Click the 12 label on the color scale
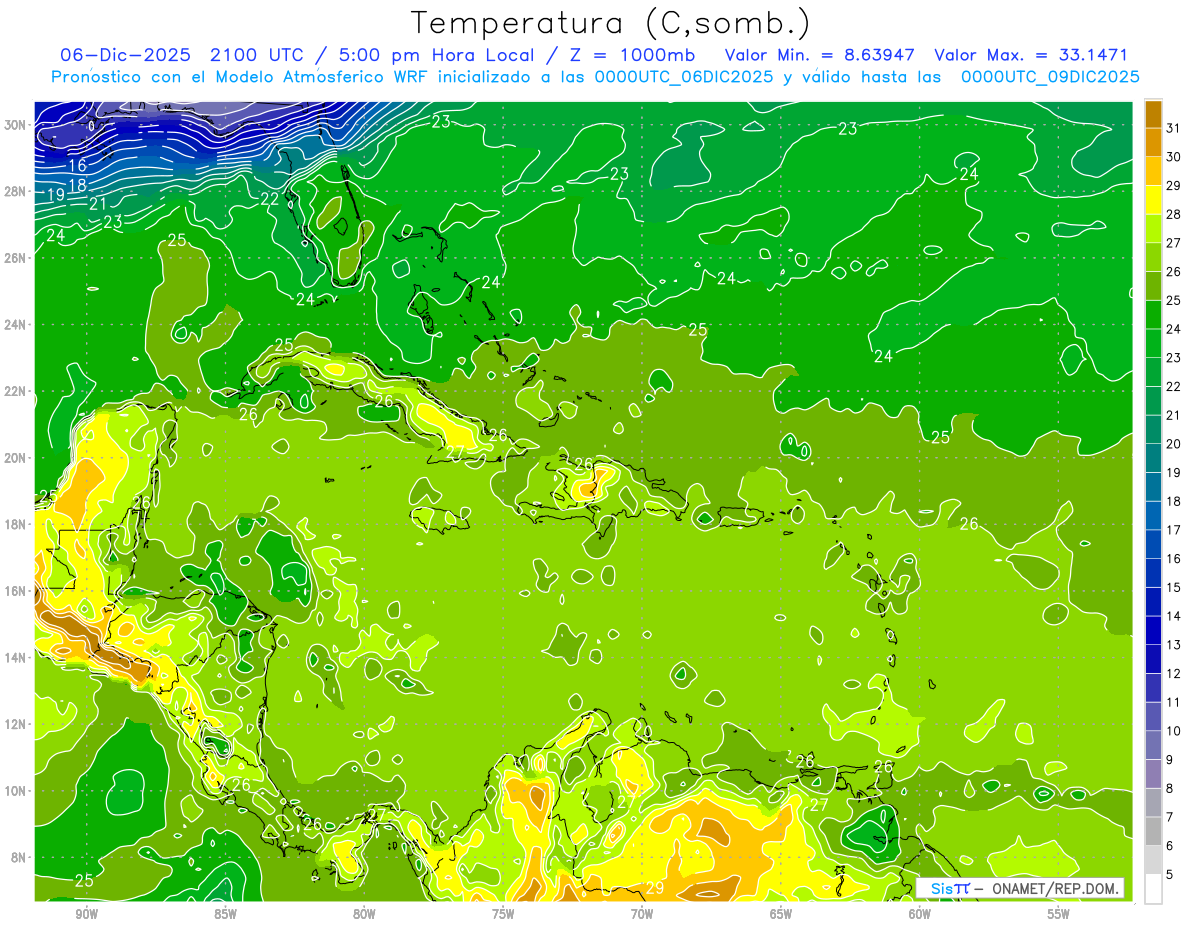Viewport: 1200px width, 927px height. [1174, 673]
